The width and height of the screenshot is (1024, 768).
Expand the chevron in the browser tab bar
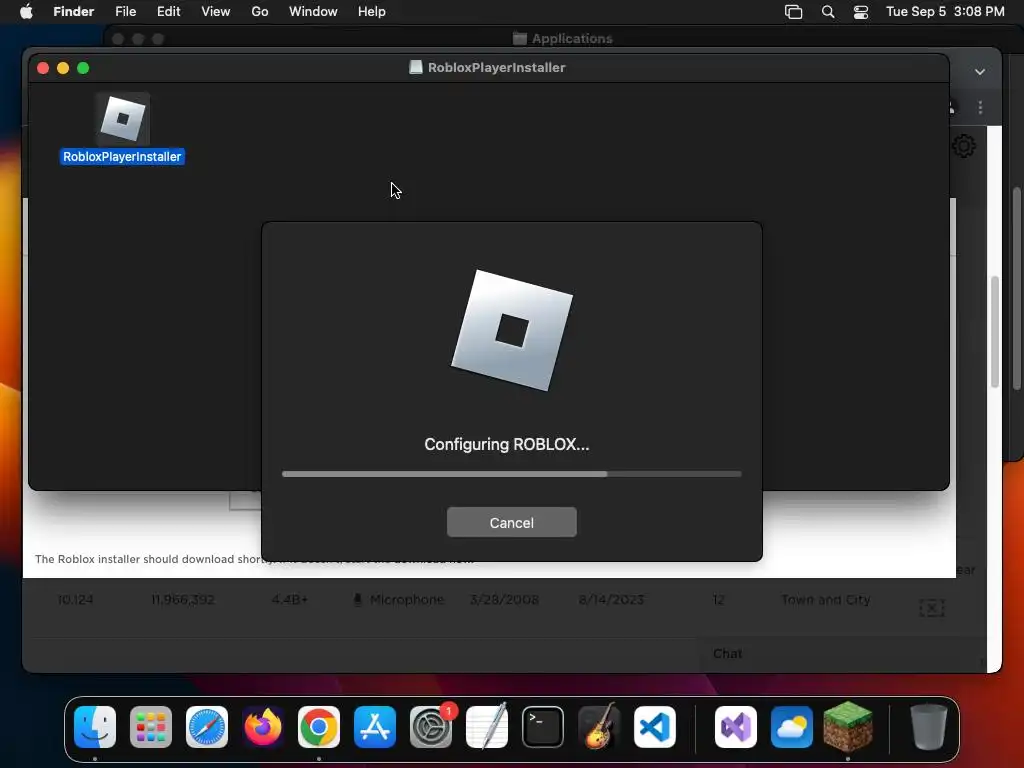click(x=980, y=72)
